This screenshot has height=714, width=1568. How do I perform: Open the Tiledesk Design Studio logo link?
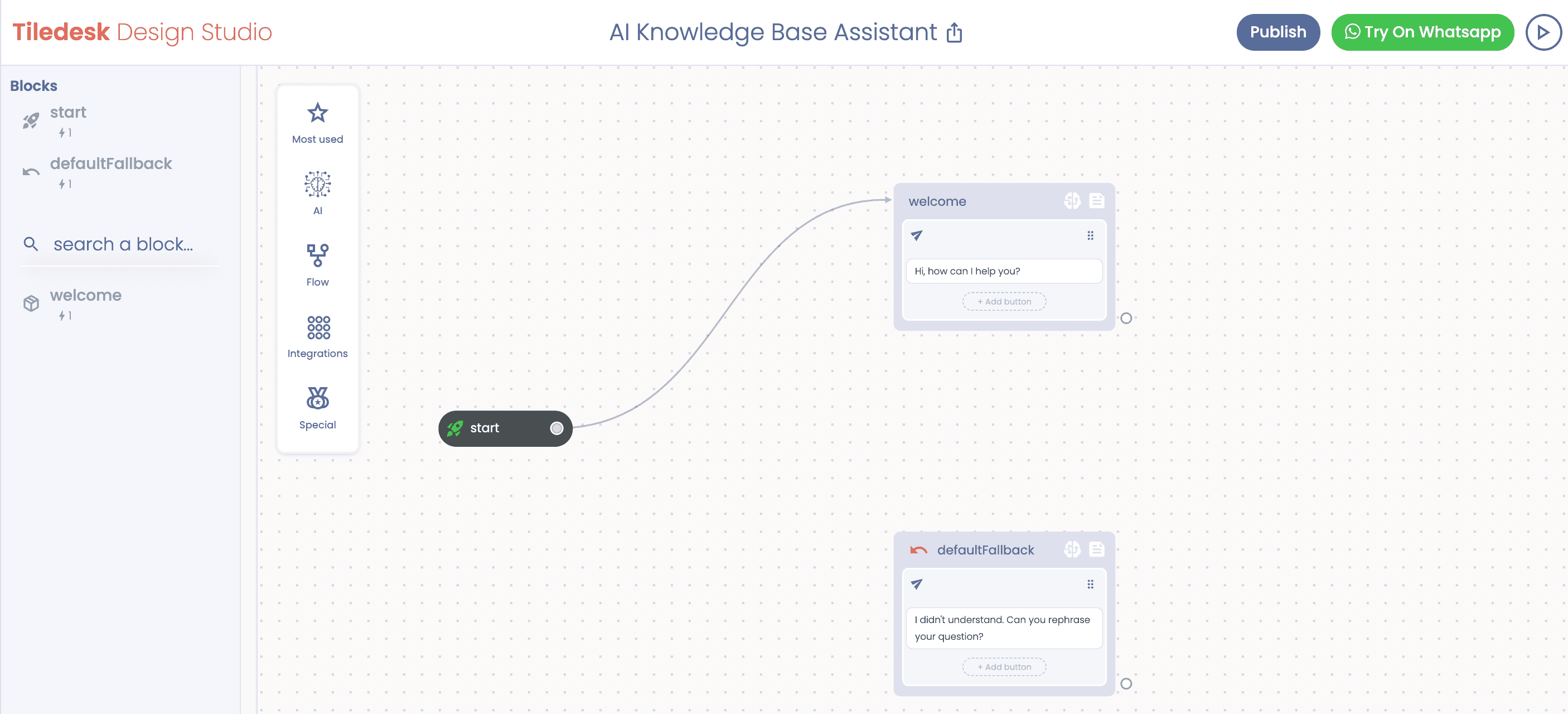[x=142, y=32]
